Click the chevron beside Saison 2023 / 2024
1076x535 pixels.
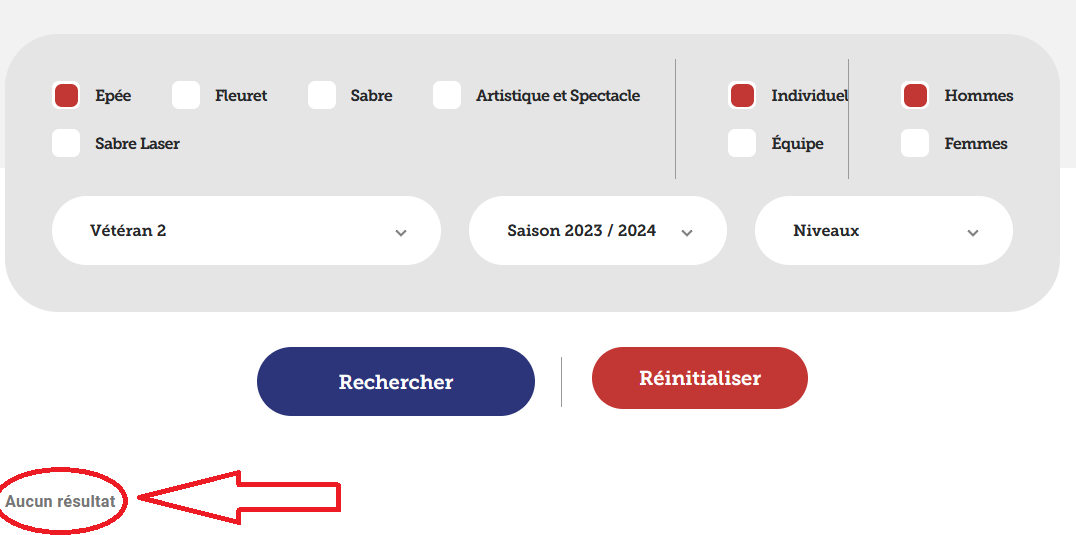687,233
